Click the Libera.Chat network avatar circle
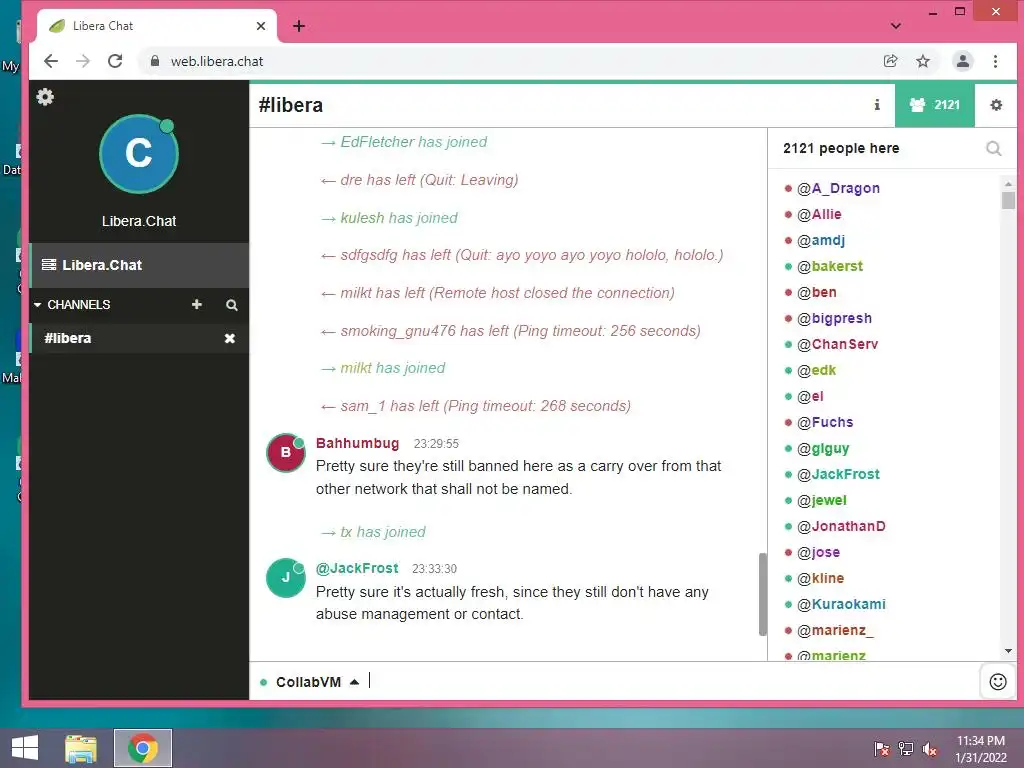Screen dimensions: 1024x768 click(x=139, y=154)
